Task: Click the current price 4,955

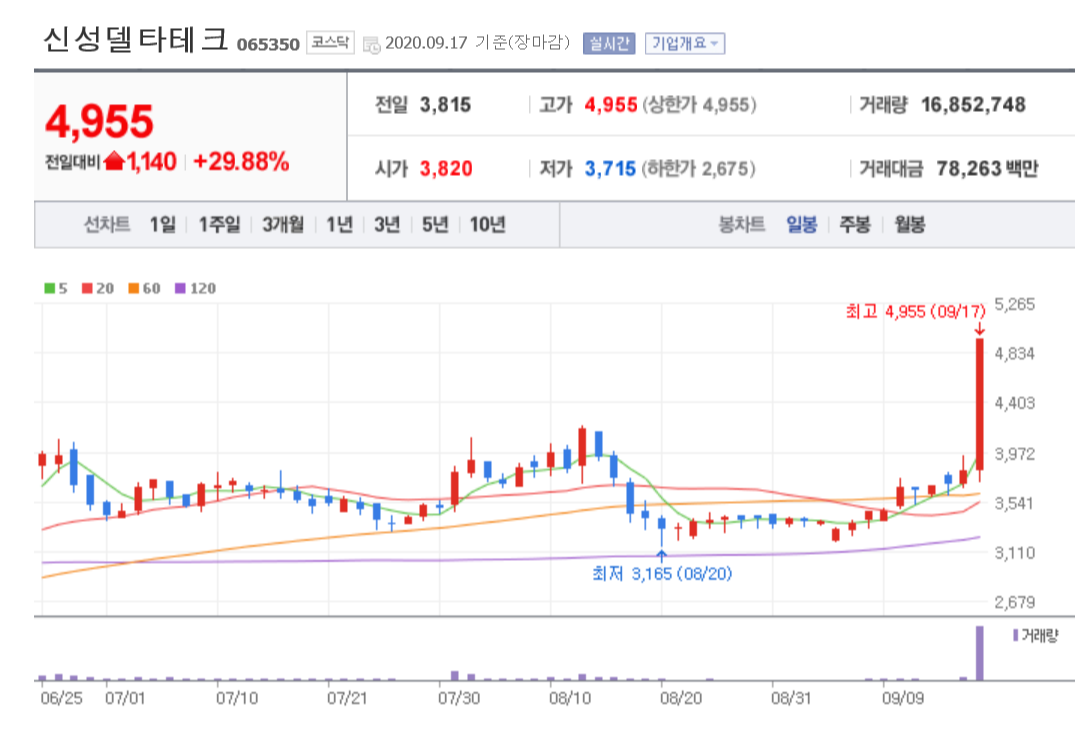Action: (x=99, y=121)
